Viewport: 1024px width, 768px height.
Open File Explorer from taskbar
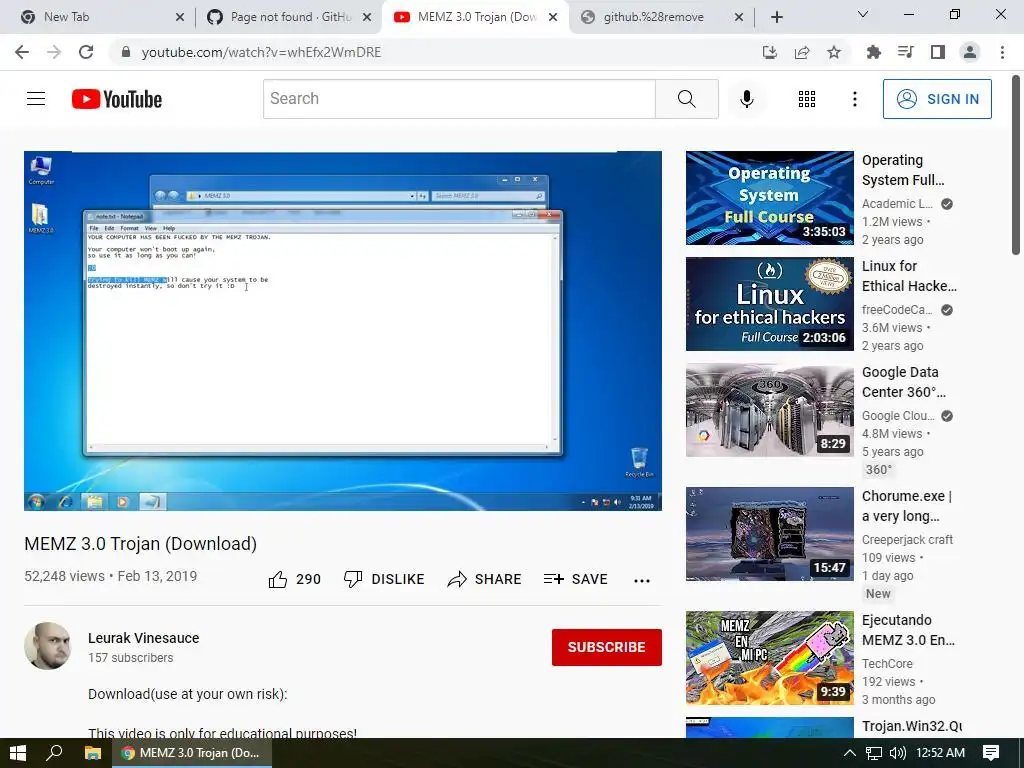coord(93,753)
